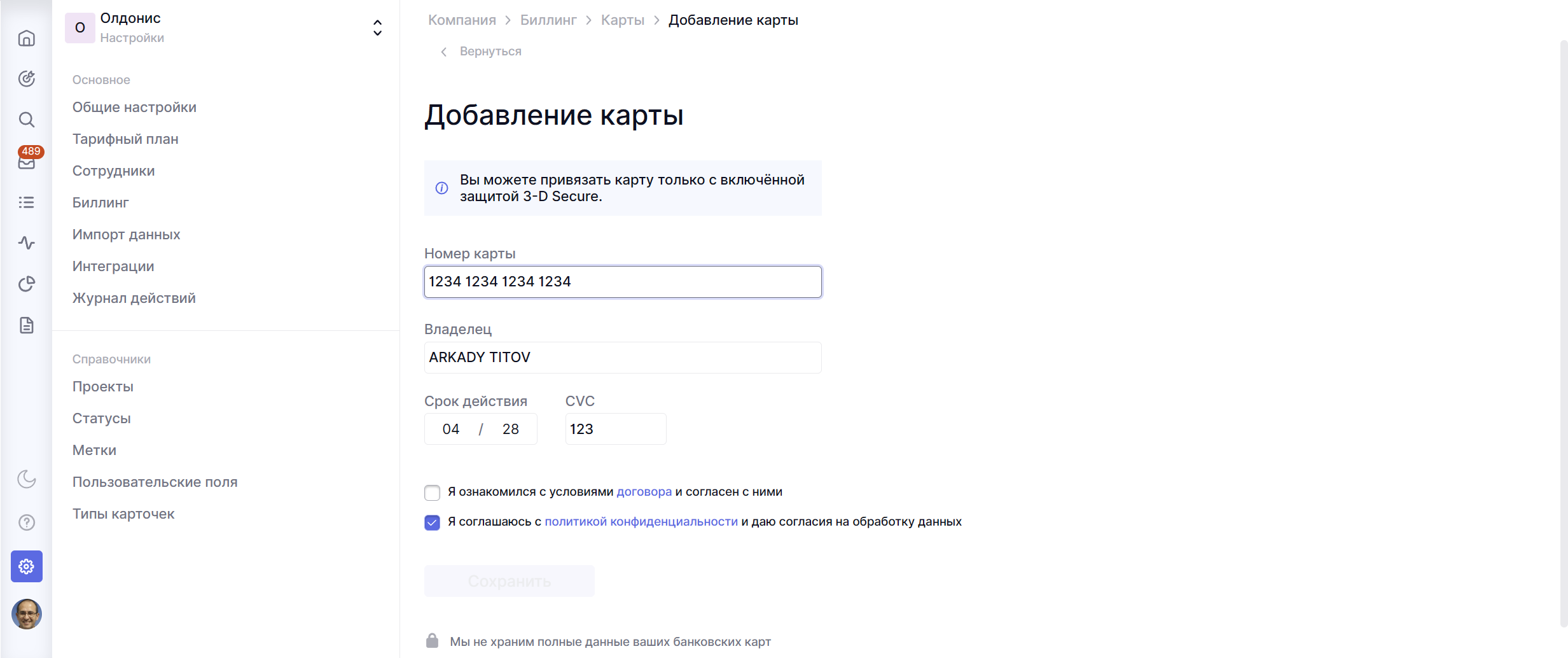Toggle dark mode moon icon

tap(26, 479)
